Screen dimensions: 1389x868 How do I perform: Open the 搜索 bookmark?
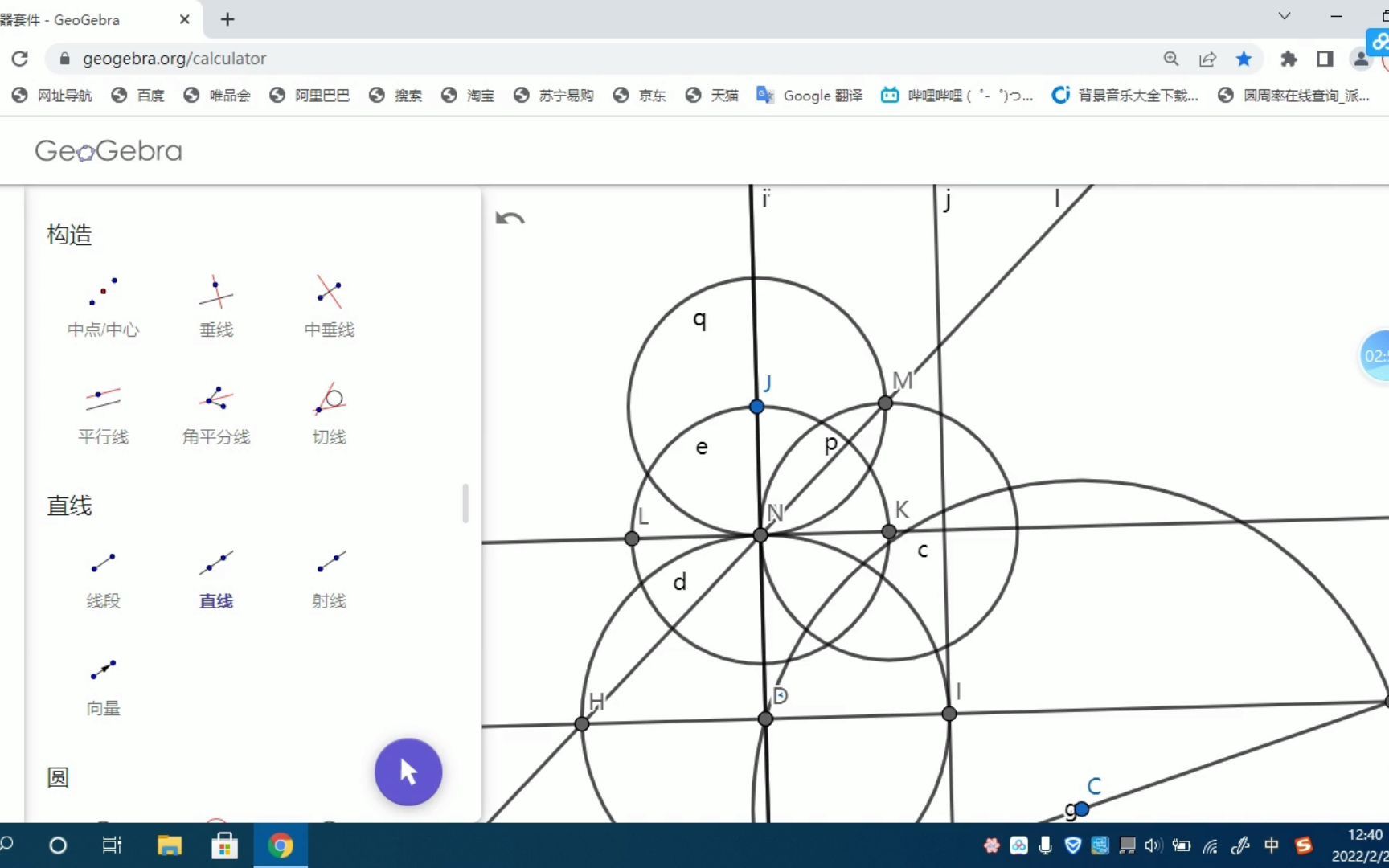395,96
